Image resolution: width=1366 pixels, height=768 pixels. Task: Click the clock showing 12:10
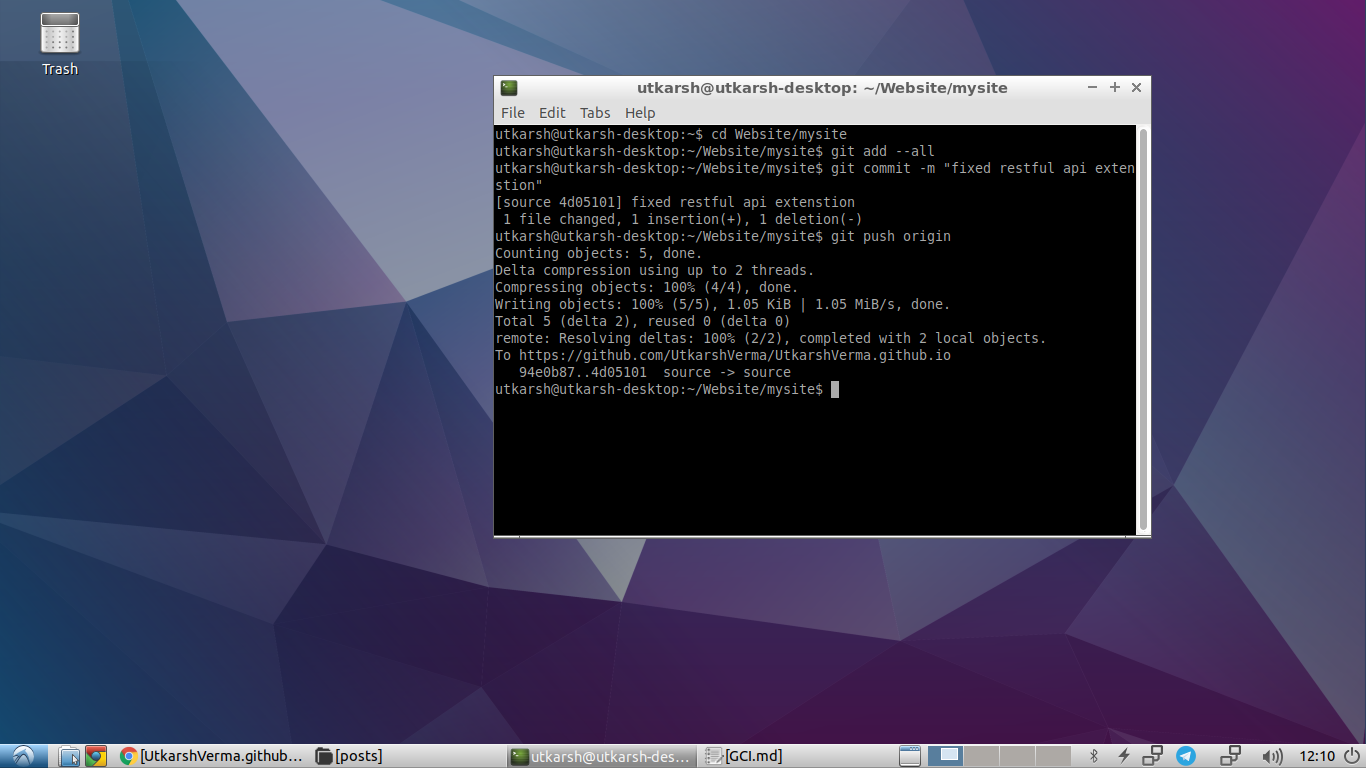point(1315,756)
